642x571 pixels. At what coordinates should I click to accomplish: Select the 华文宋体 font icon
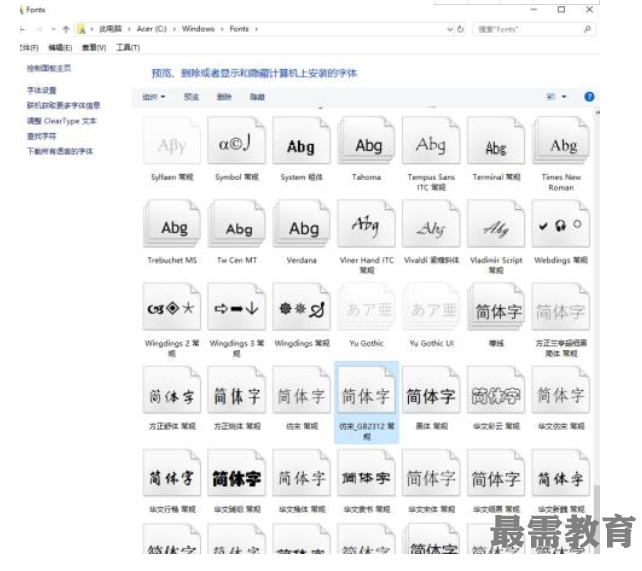(x=431, y=473)
